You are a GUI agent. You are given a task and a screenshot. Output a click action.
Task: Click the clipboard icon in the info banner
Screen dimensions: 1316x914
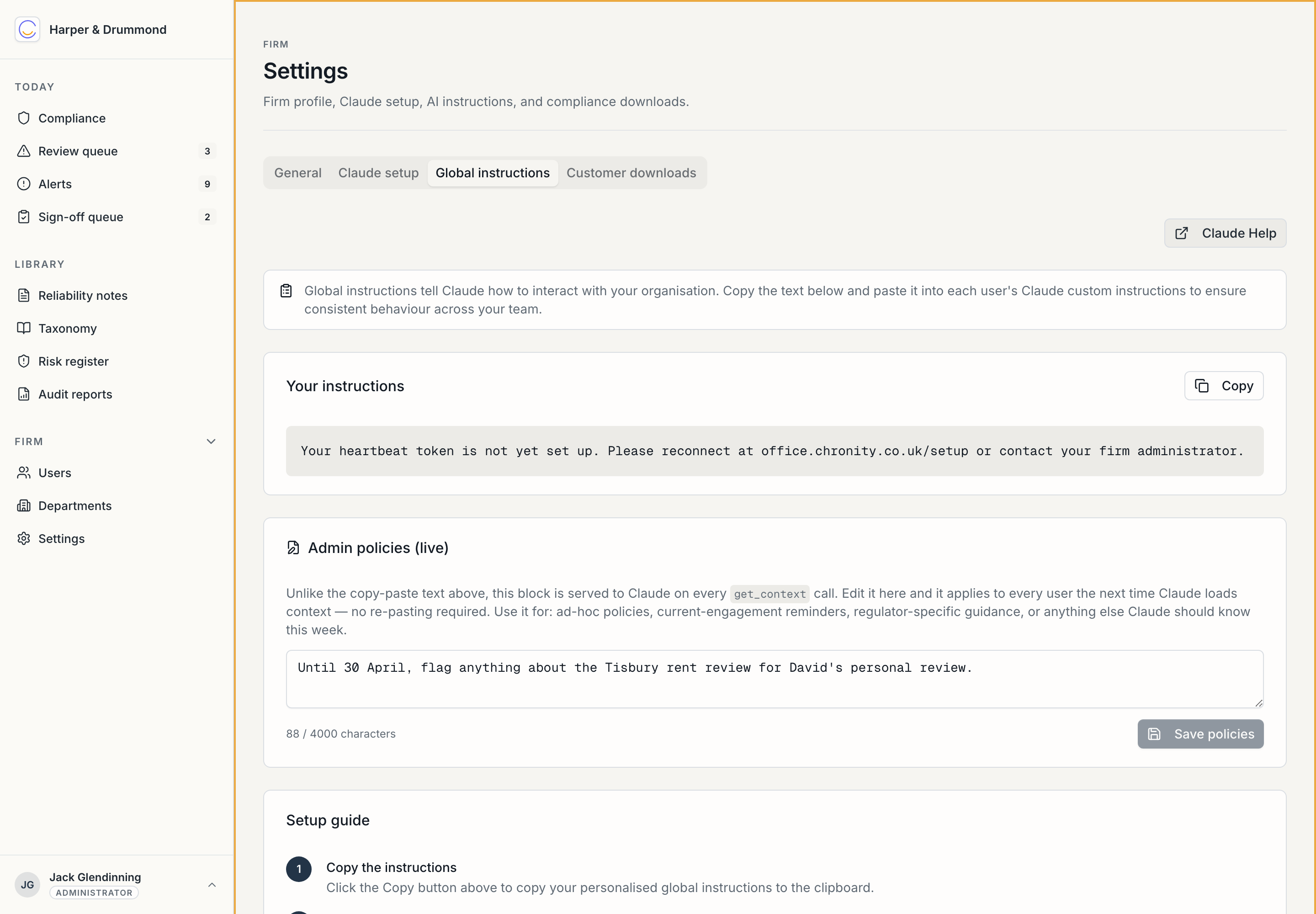click(286, 291)
